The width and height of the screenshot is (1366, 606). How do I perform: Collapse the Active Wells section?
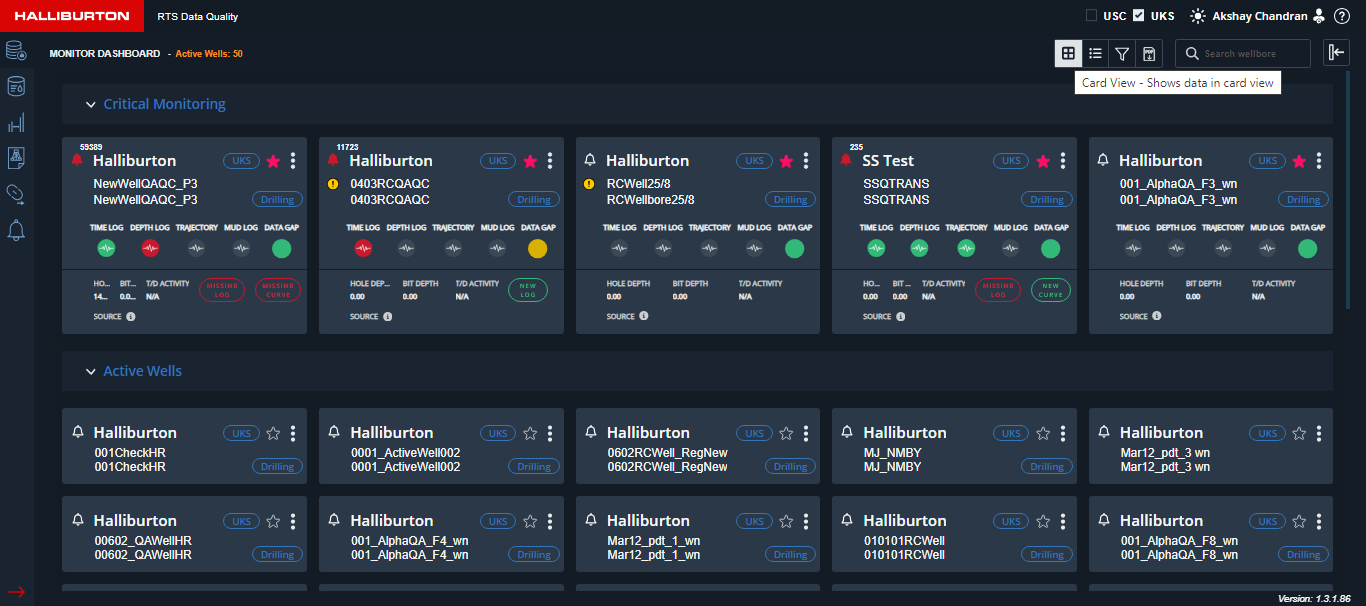tap(91, 371)
